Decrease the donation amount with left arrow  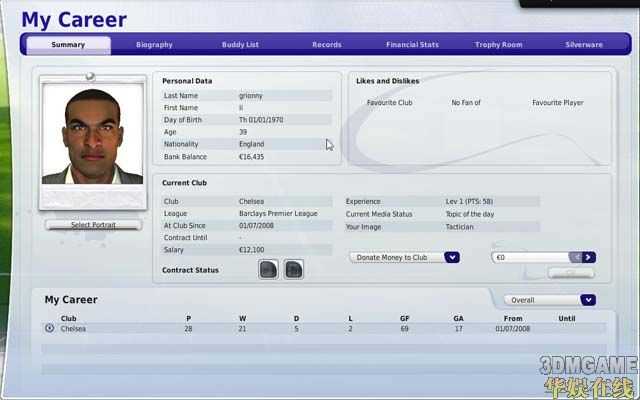click(577, 257)
